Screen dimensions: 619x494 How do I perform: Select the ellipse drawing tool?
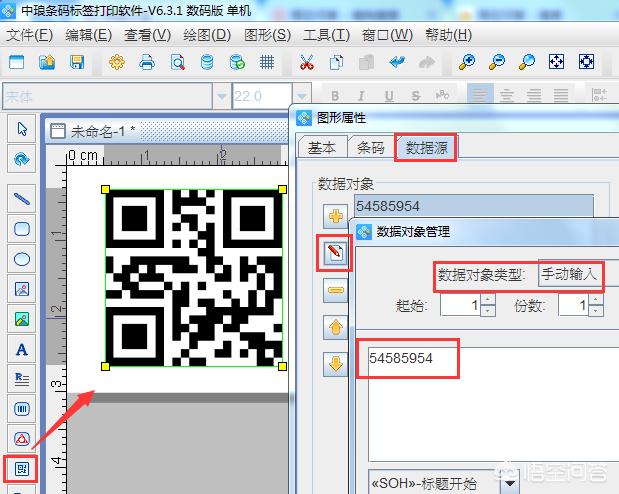pos(22,259)
